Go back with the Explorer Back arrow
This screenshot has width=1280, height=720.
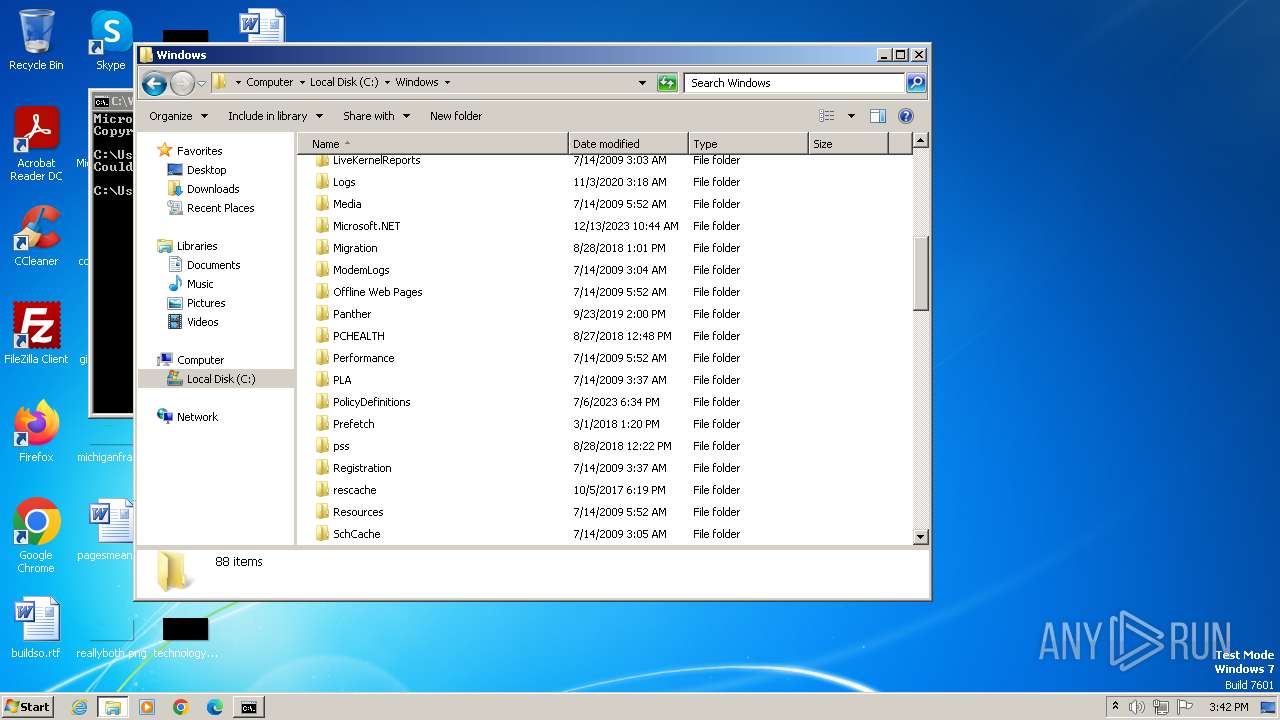[154, 83]
